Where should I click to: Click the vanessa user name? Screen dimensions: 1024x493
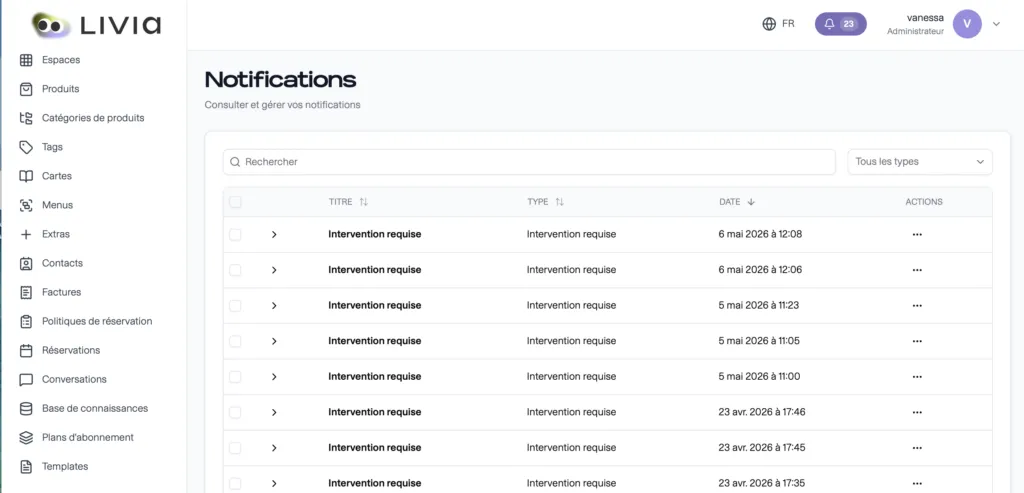tap(925, 18)
